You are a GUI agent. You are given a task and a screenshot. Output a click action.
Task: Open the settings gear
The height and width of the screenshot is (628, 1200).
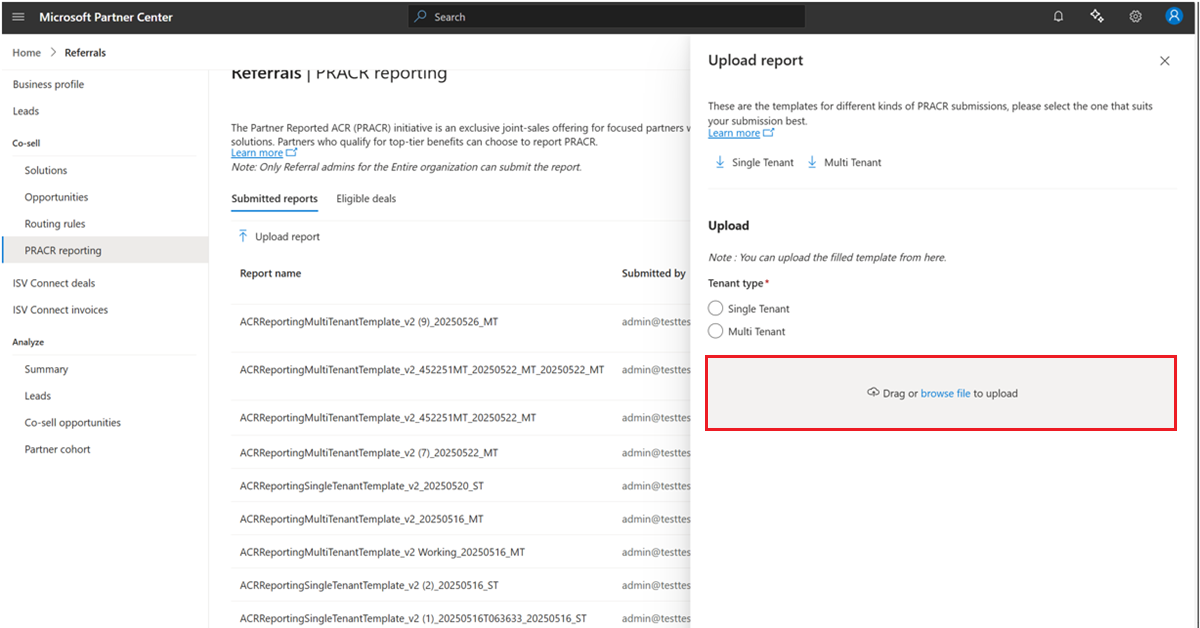1136,17
